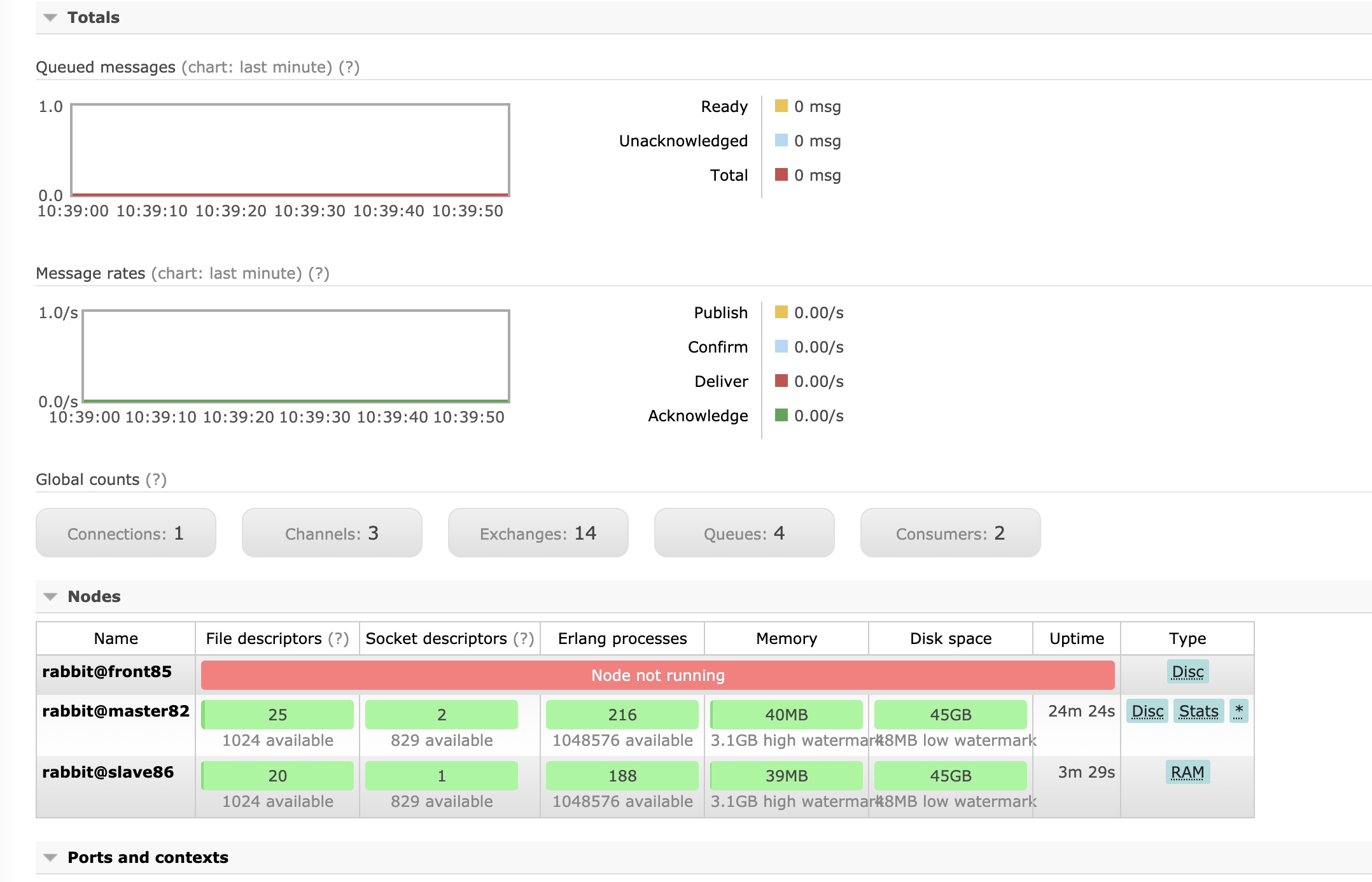This screenshot has width=1372, height=882.
Task: Open Queued messages help question mark
Action: pyautogui.click(x=349, y=67)
